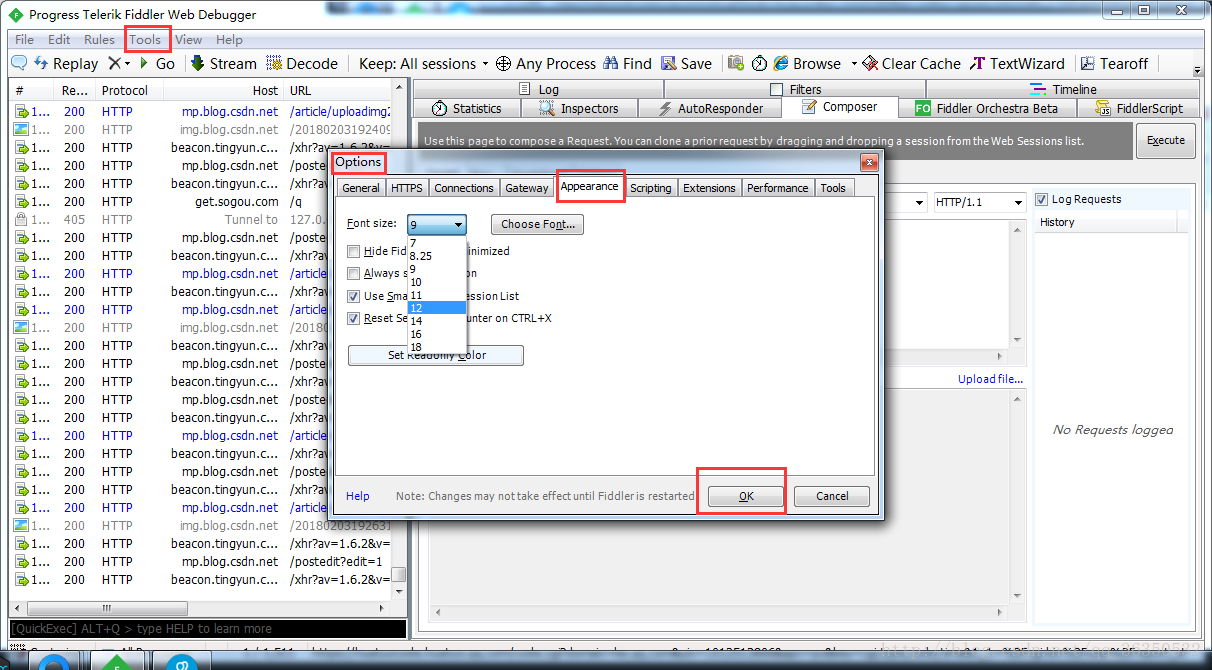Click OK in the Options dialog

tap(746, 496)
